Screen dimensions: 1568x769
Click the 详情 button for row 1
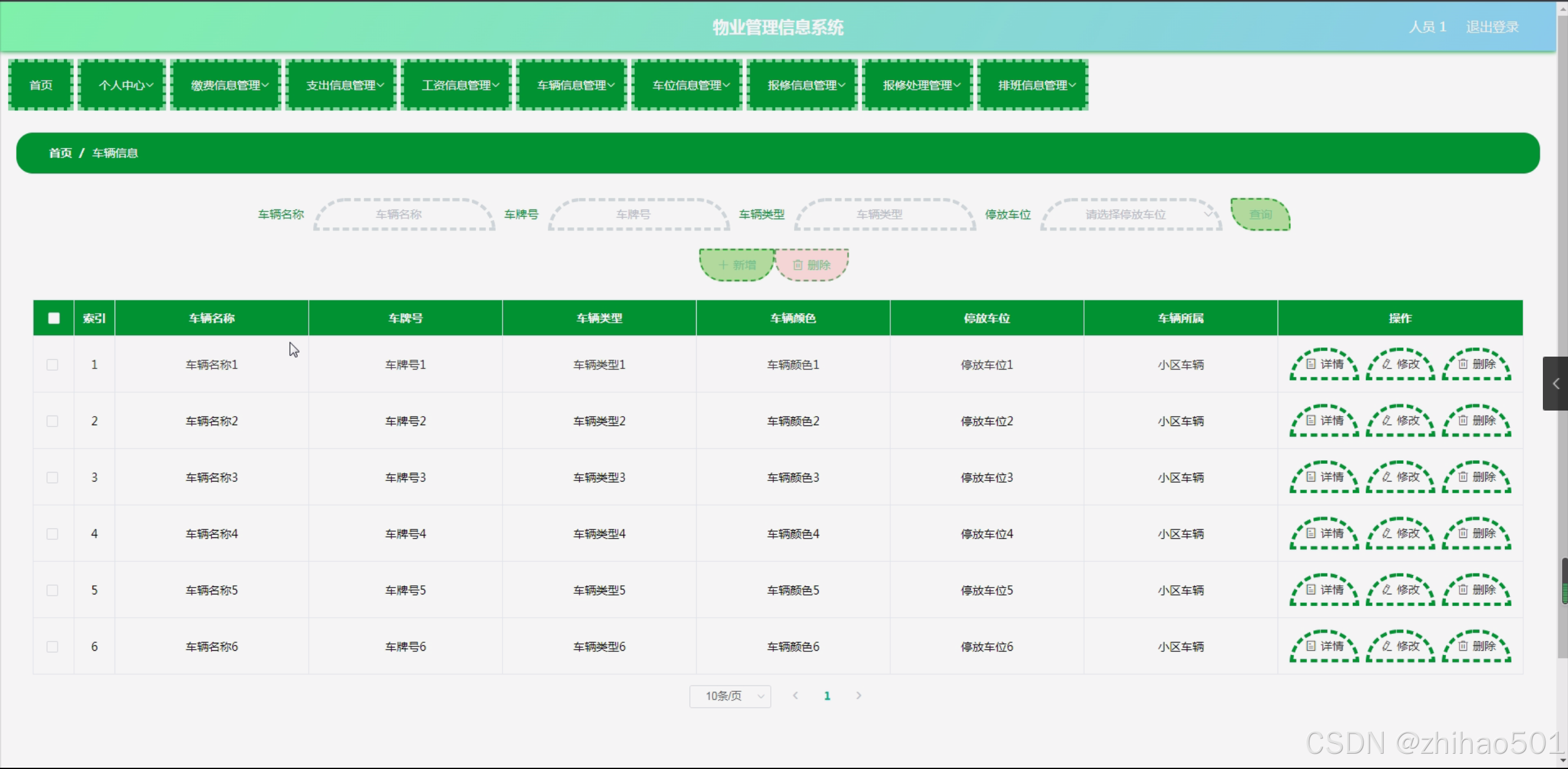pyautogui.click(x=1324, y=365)
